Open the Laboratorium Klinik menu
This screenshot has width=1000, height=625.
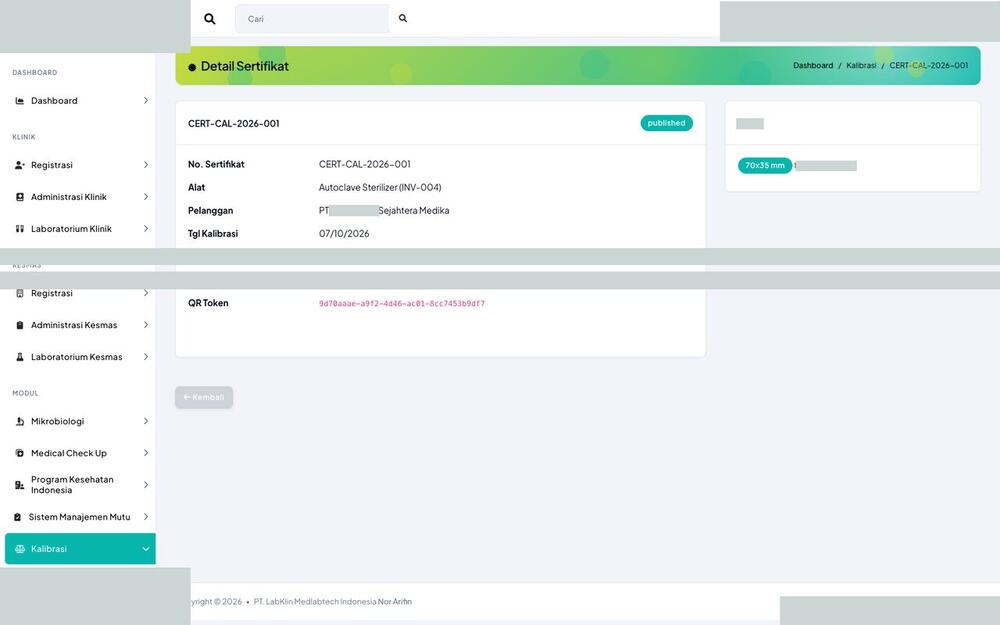(80, 229)
